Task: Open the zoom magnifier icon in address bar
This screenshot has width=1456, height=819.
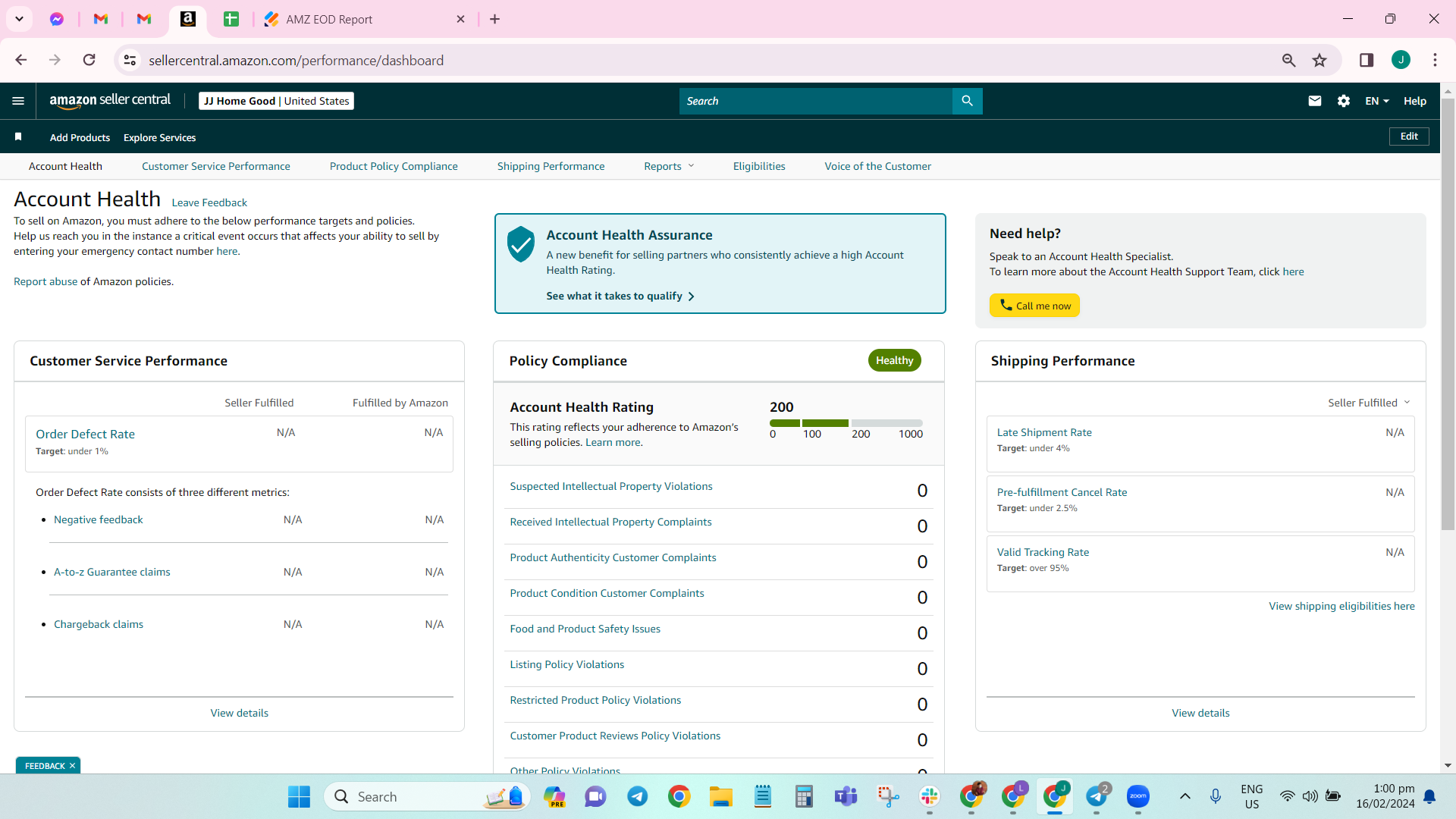Action: tap(1288, 60)
